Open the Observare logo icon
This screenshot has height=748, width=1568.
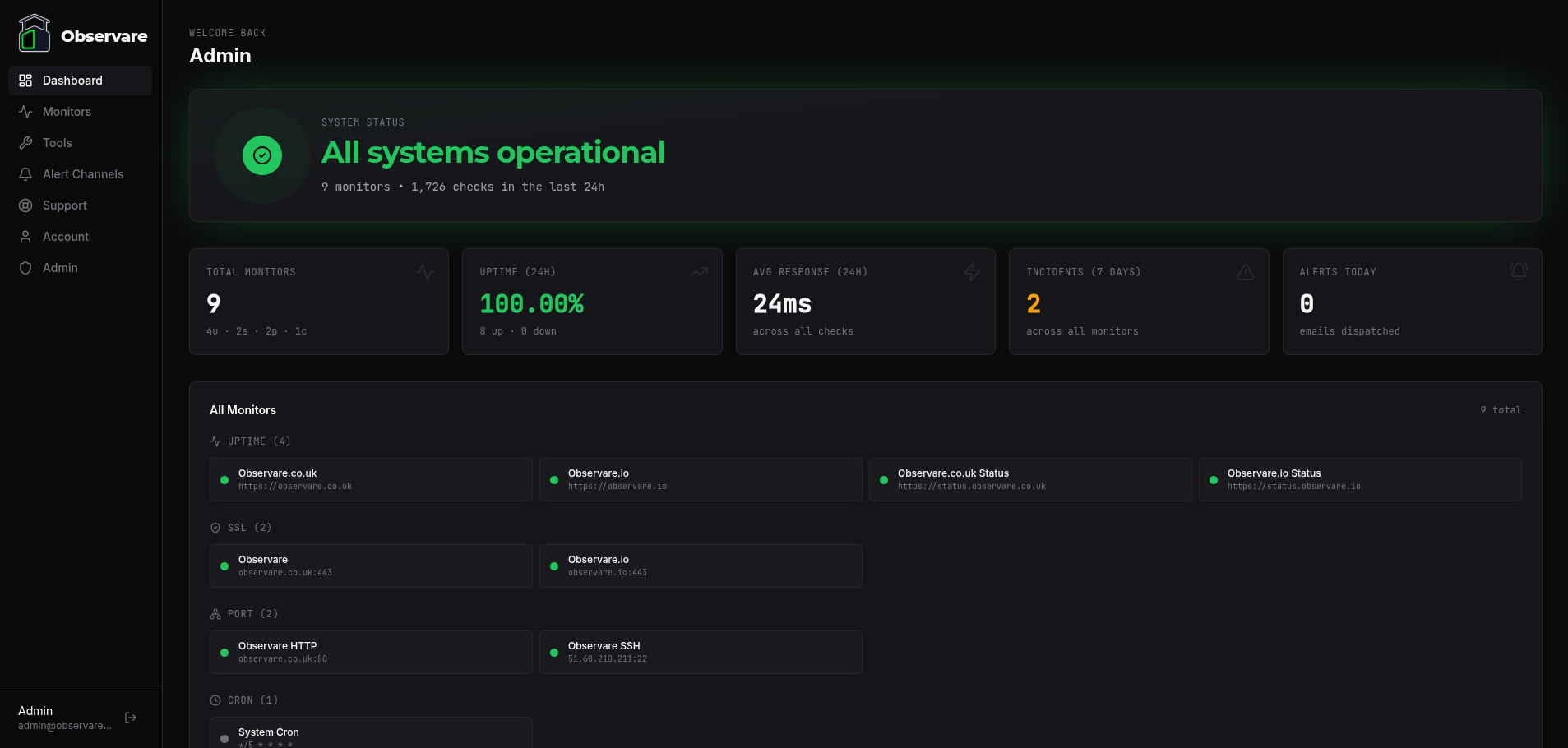34,33
